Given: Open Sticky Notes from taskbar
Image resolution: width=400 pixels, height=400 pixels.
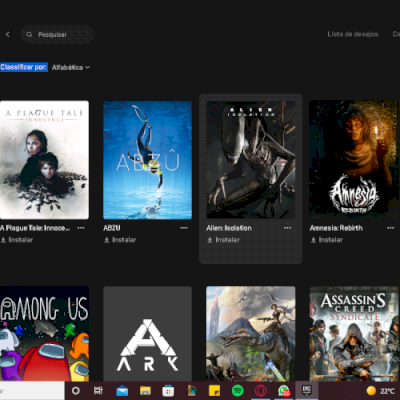Looking at the screenshot, I should [214, 391].
